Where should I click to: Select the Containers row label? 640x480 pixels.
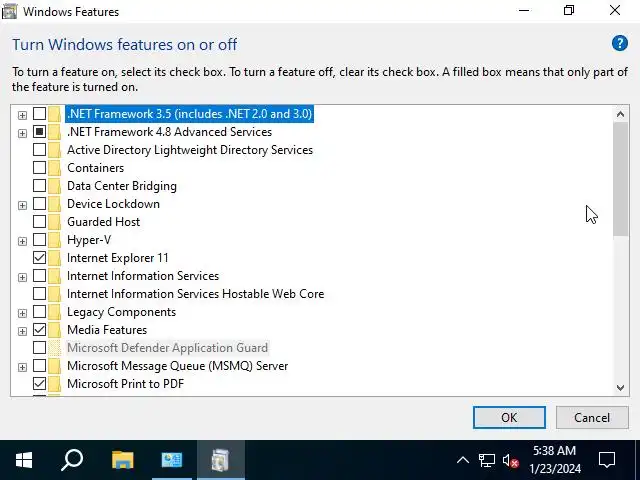pyautogui.click(x=96, y=168)
